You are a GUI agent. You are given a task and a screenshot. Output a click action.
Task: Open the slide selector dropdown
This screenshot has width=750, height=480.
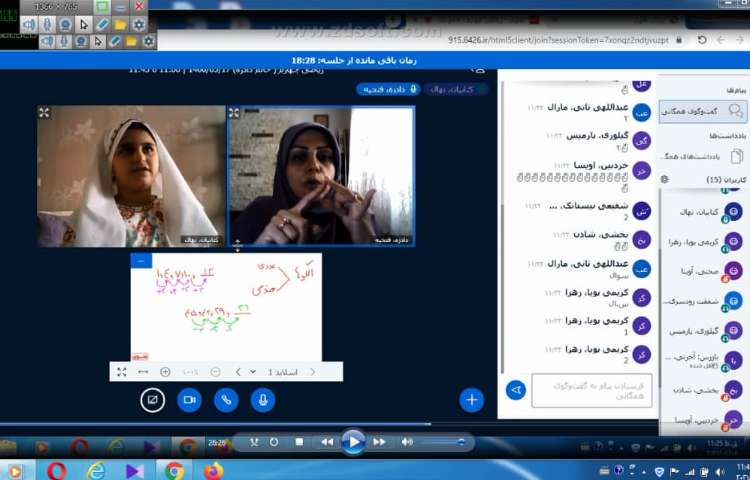click(x=276, y=372)
